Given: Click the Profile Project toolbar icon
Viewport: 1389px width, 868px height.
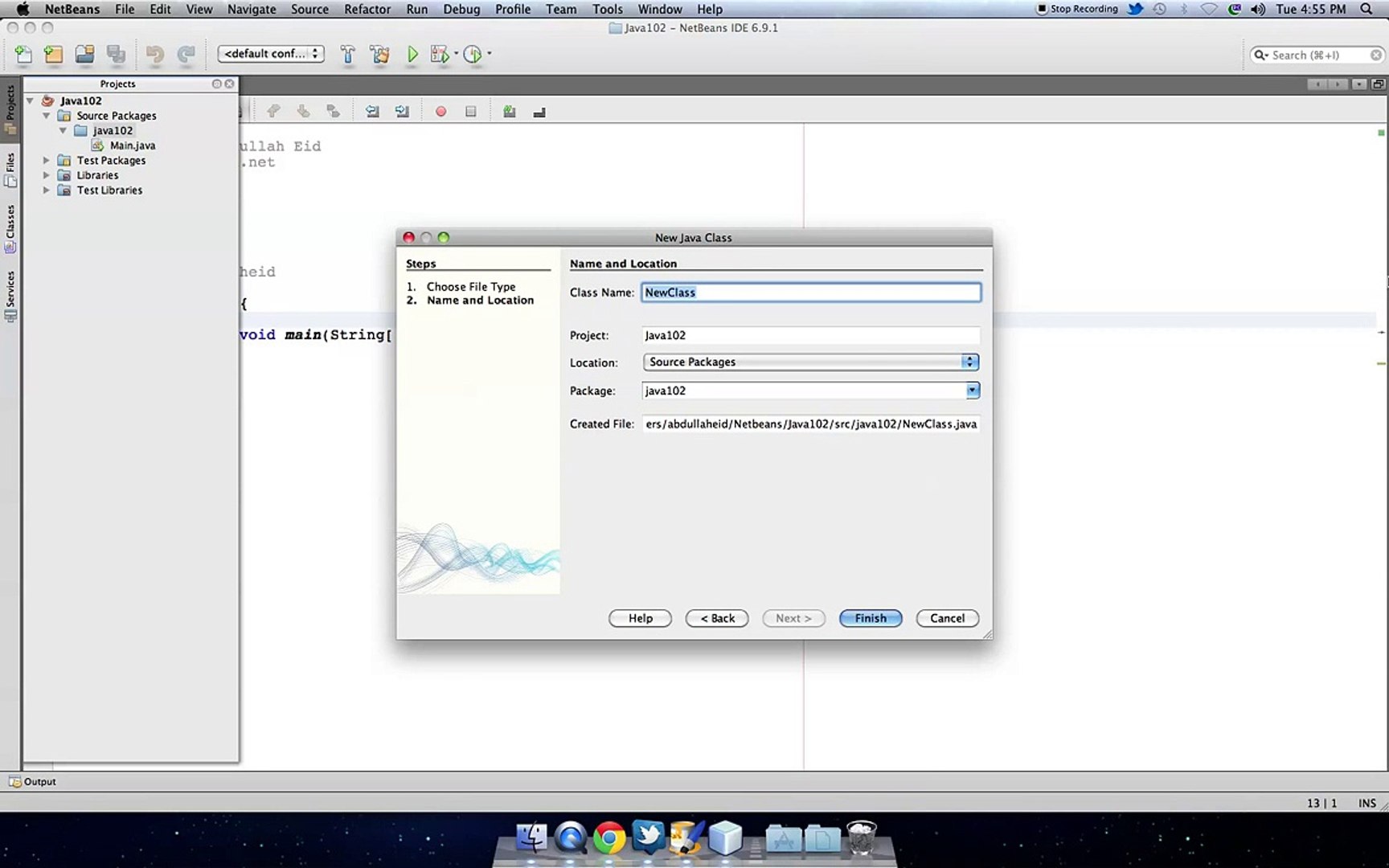Looking at the screenshot, I should point(473,54).
